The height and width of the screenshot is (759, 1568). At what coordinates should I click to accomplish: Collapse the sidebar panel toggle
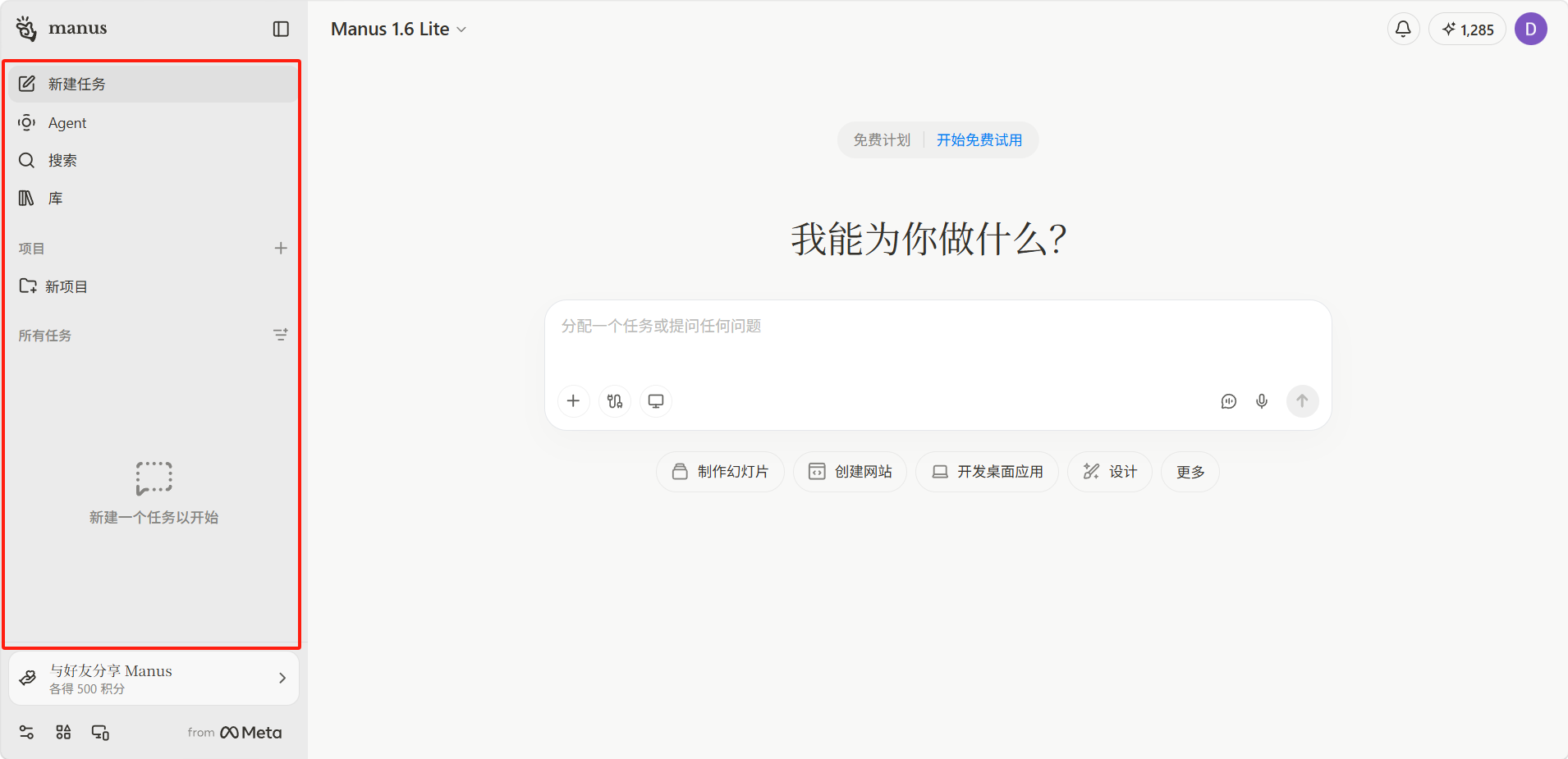281,29
